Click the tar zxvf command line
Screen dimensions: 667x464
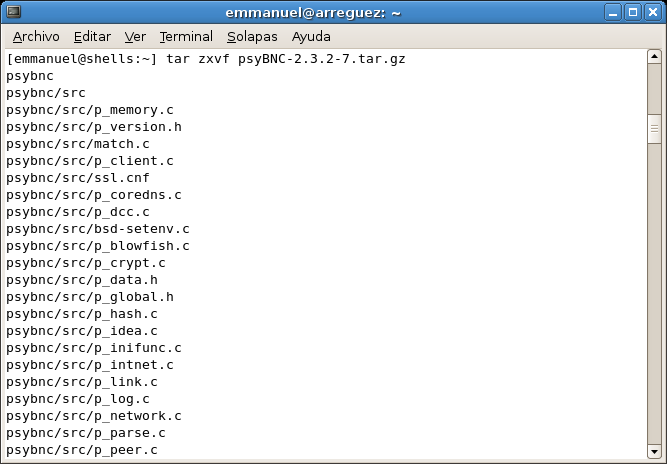[206, 59]
